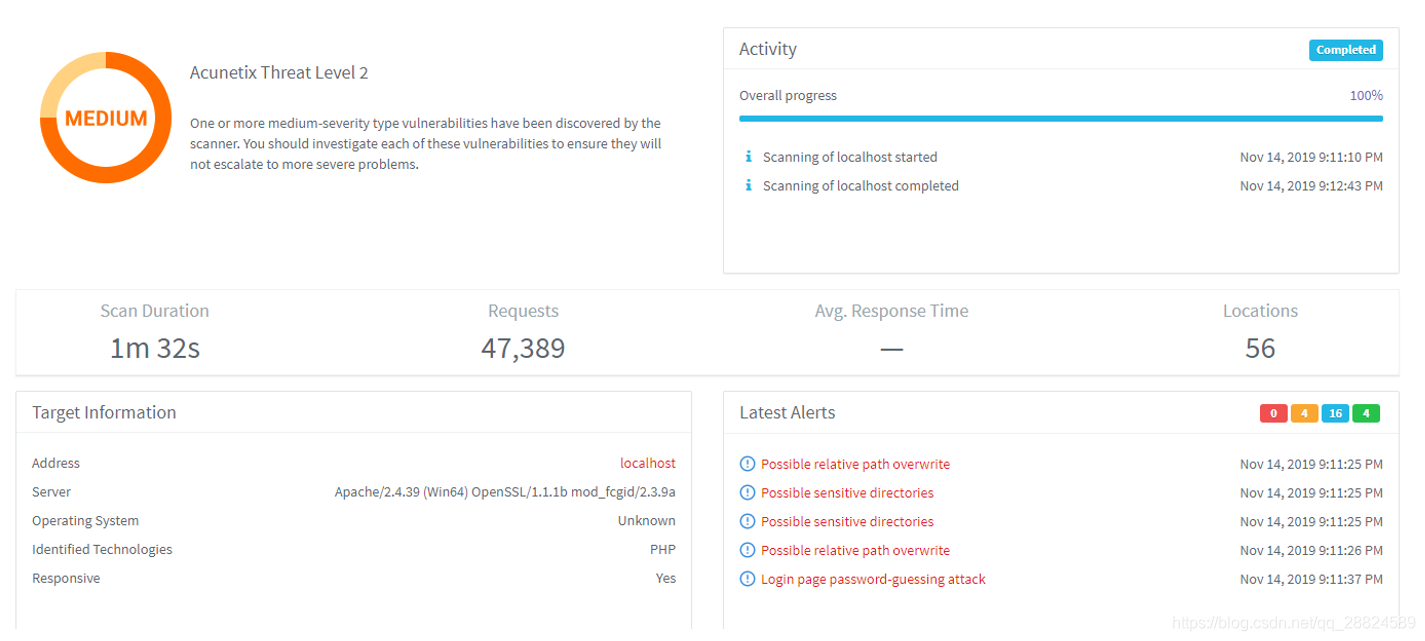Click the Operating System value Unknown
Viewport: 1425px width, 641px height.
pos(646,521)
